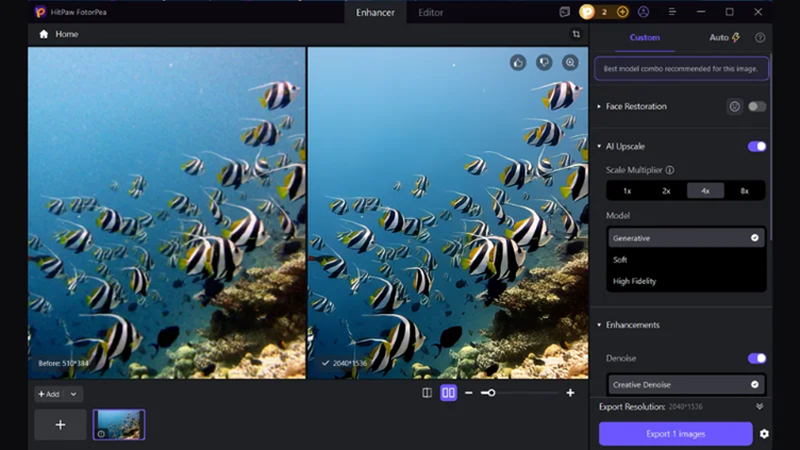Open the export settings gear

pos(764,434)
